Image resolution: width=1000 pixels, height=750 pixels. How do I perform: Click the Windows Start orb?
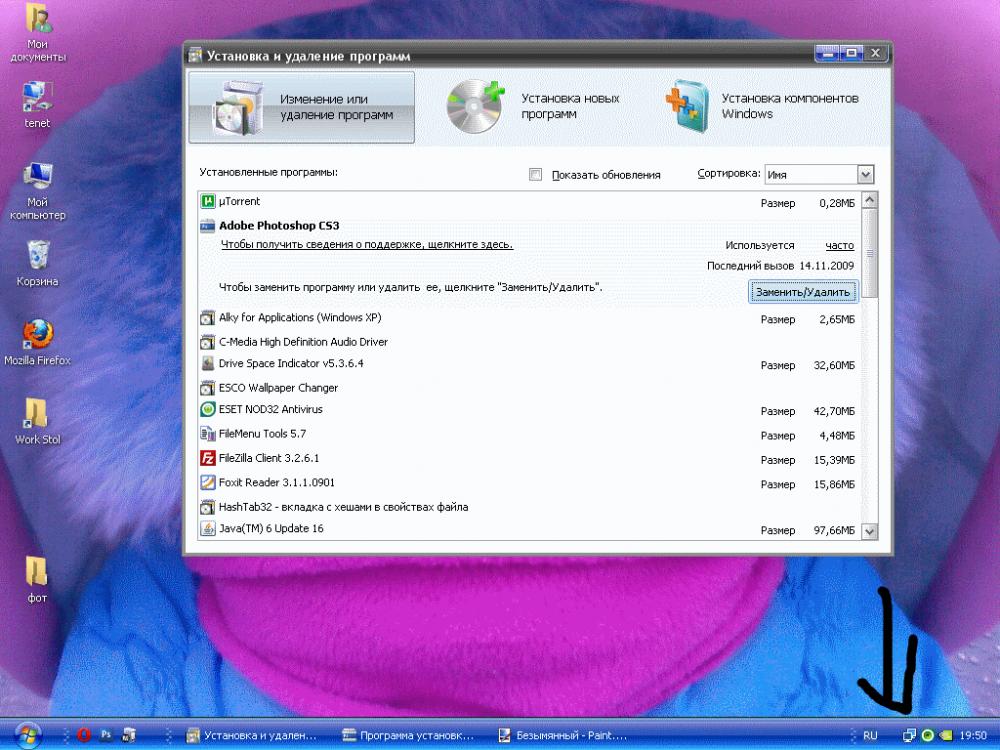[26, 735]
